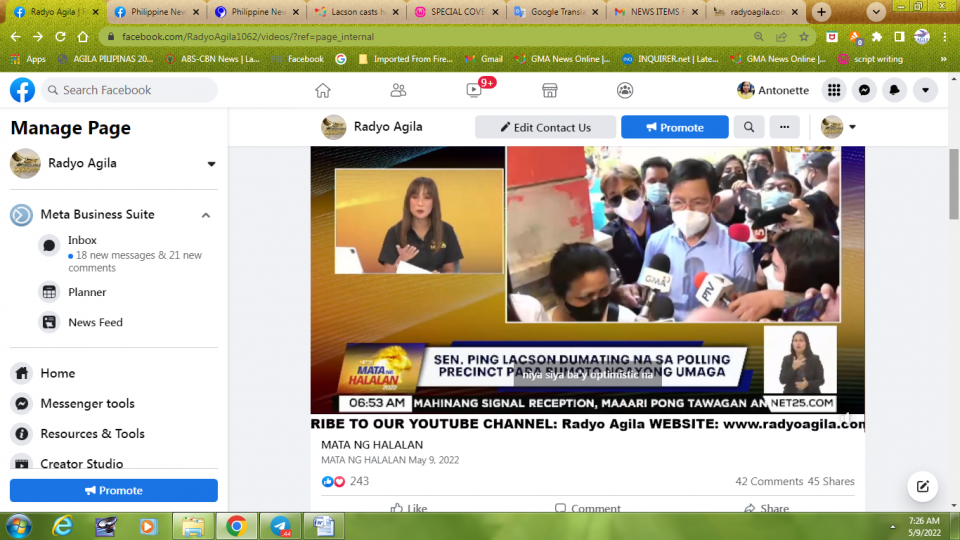The width and height of the screenshot is (960, 540).
Task: Click the page search magnifier button
Action: click(748, 127)
